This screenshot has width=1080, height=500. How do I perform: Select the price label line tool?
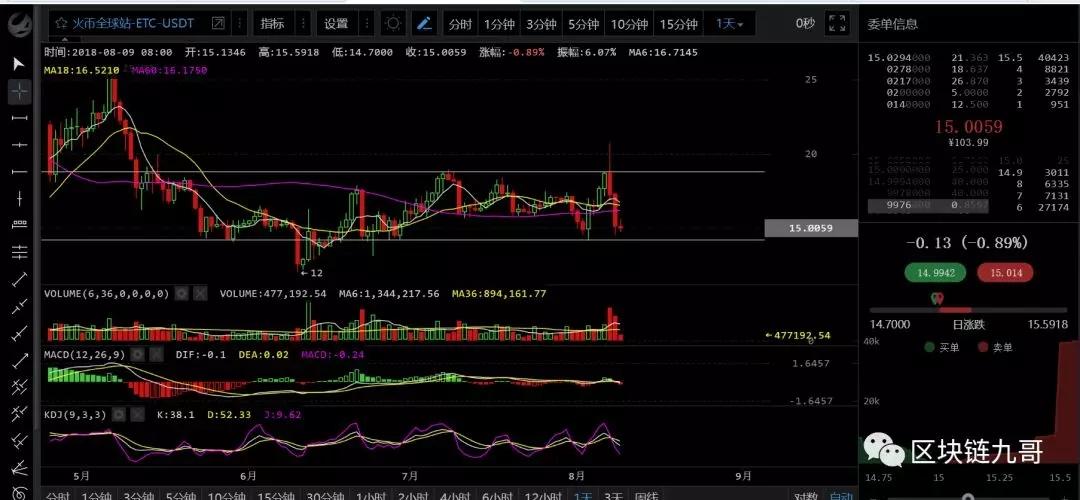point(19,225)
